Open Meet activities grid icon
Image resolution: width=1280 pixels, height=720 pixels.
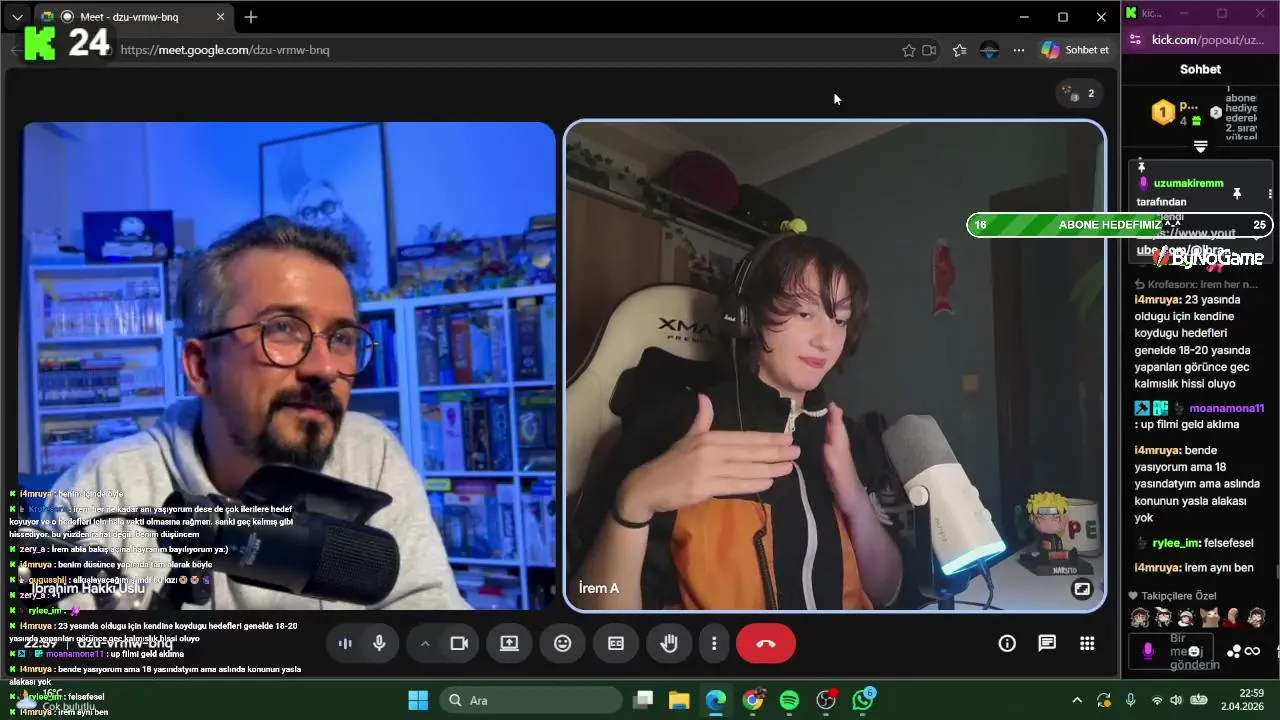tap(1087, 644)
